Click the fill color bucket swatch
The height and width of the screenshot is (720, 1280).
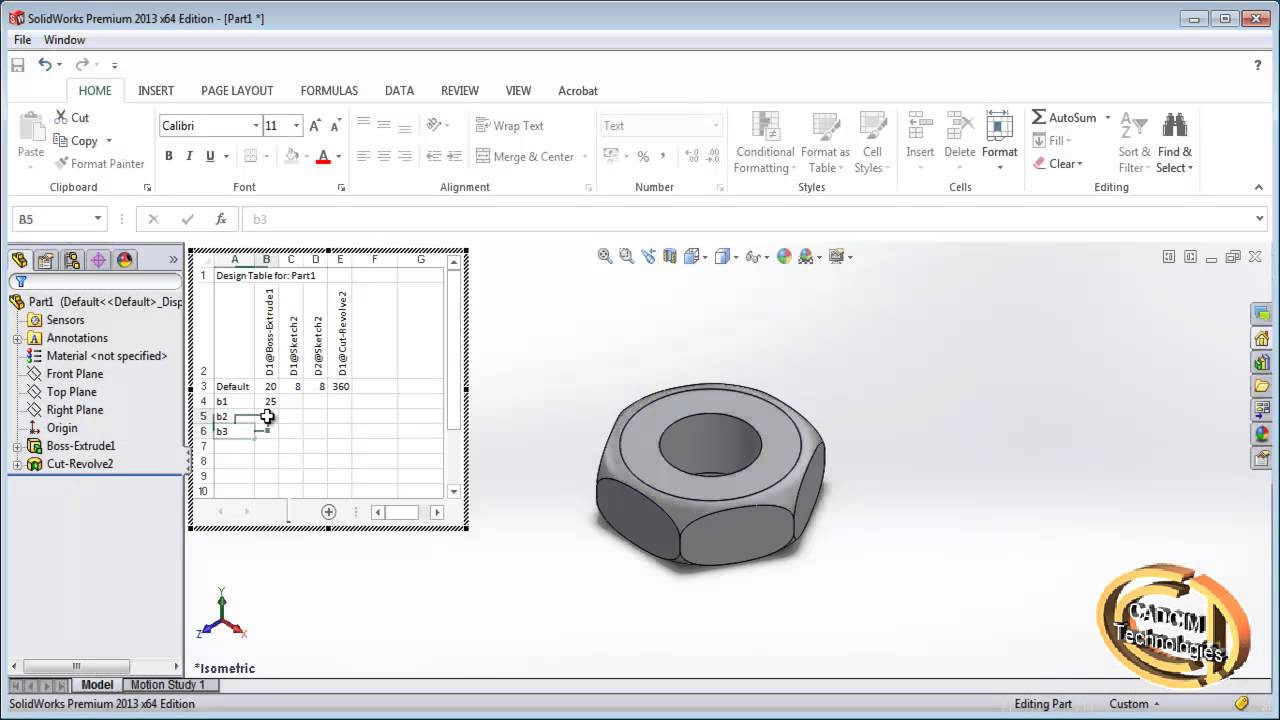pyautogui.click(x=291, y=156)
